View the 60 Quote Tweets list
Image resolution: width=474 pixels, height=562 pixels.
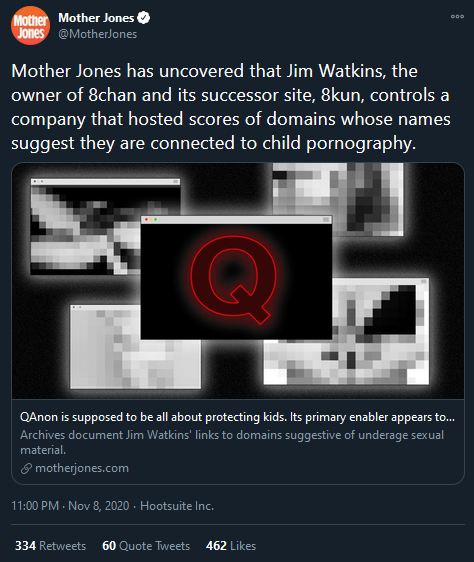pyautogui.click(x=146, y=546)
